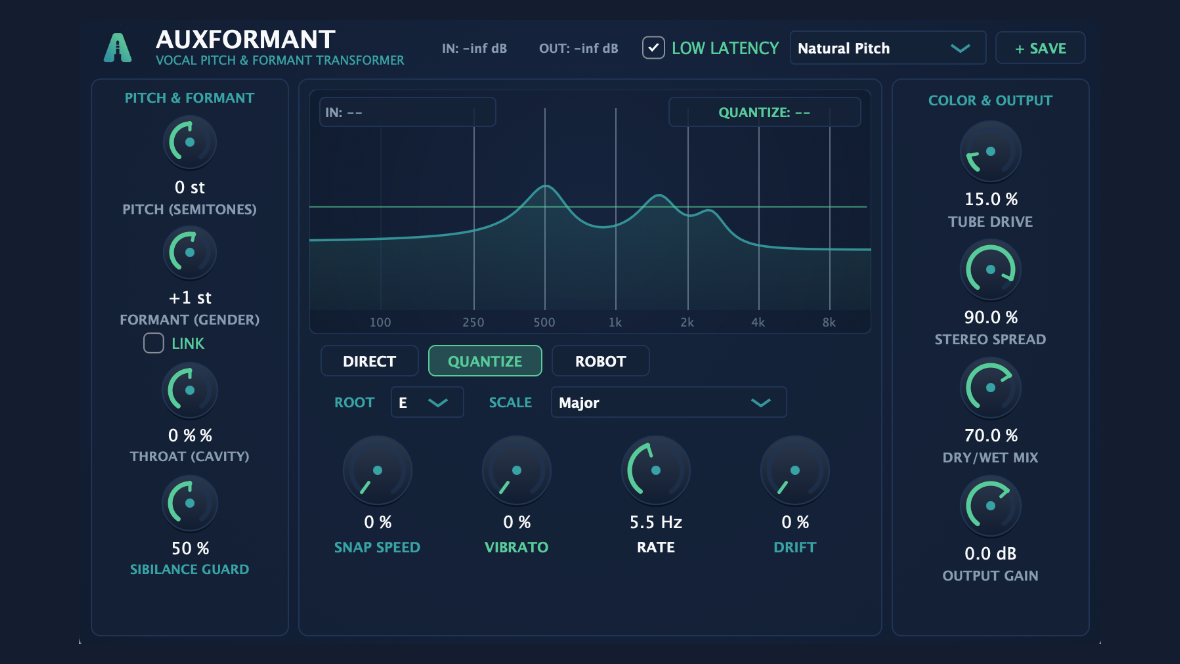Click the '0 % %' throat value
1180x664 pixels.
190,435
